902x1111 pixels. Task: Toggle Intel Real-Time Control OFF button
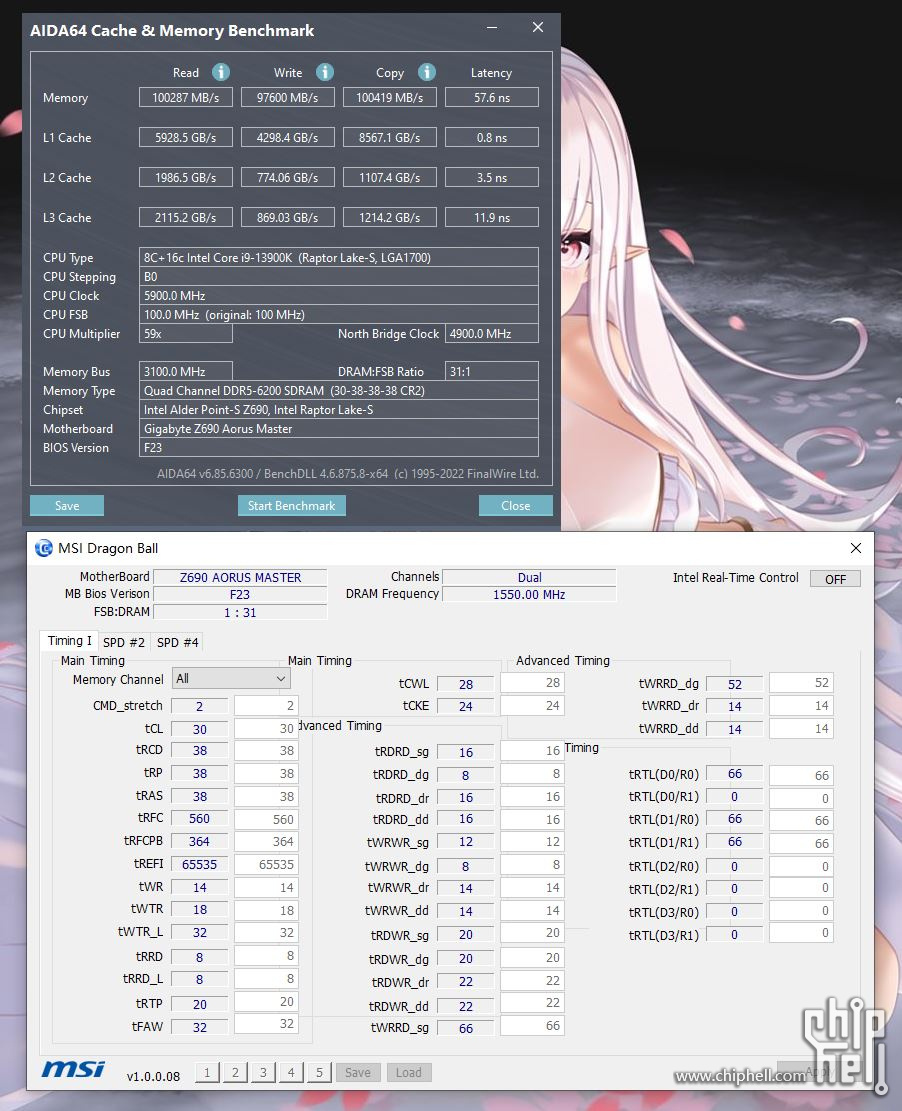click(x=835, y=579)
